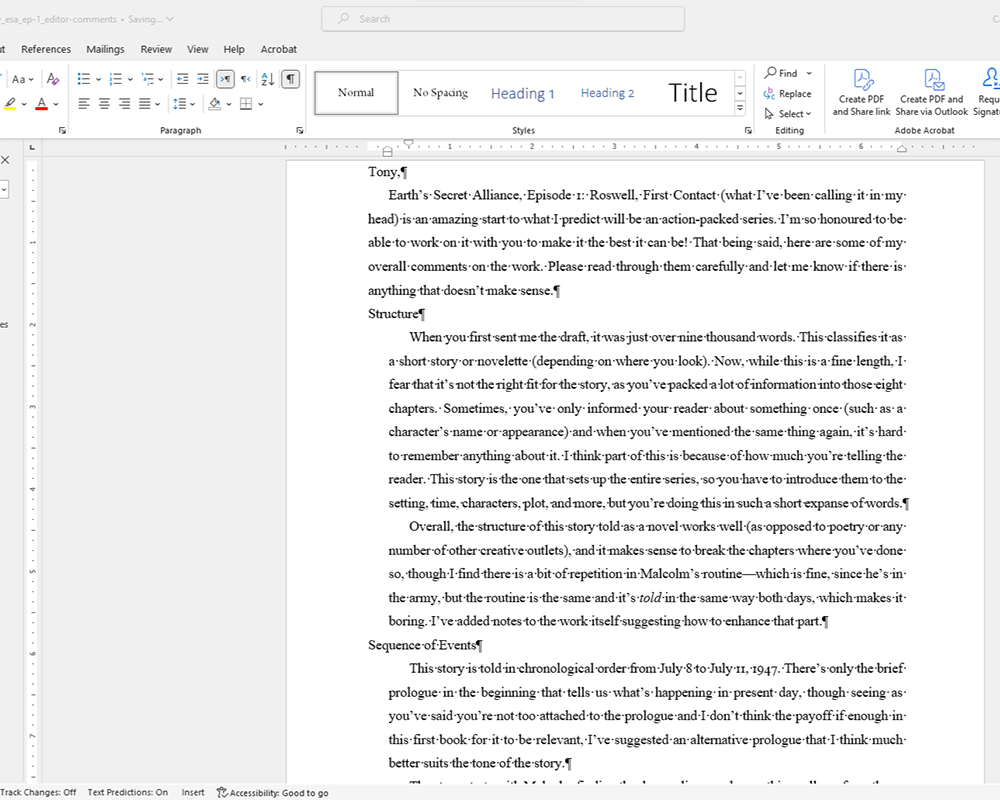Expand the Shading color dropdown arrow
The height and width of the screenshot is (800, 1000).
(x=229, y=104)
